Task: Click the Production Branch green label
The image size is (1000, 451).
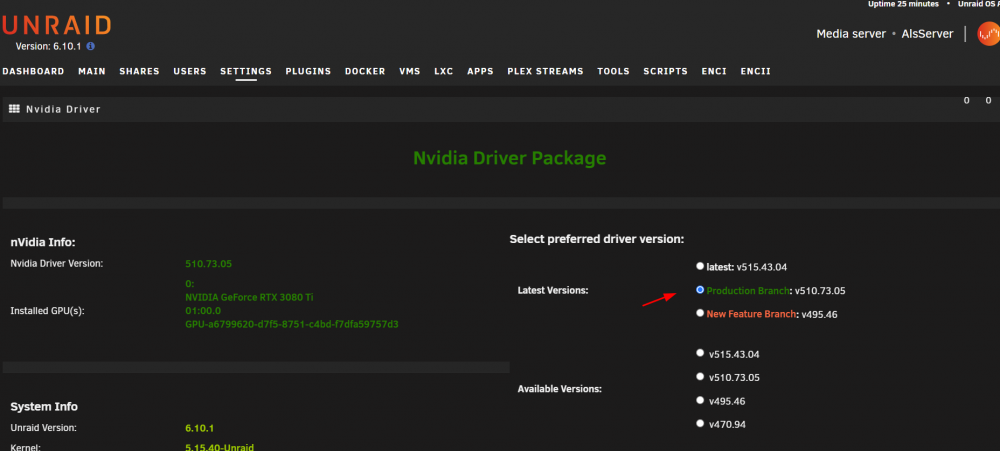Action: click(747, 291)
